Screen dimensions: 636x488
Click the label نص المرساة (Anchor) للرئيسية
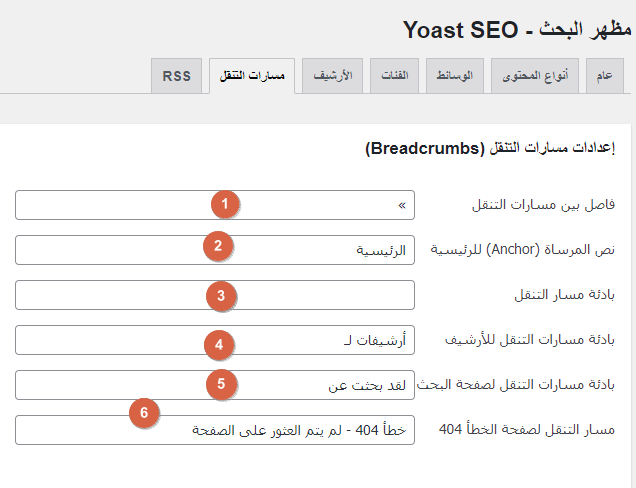(x=523, y=250)
